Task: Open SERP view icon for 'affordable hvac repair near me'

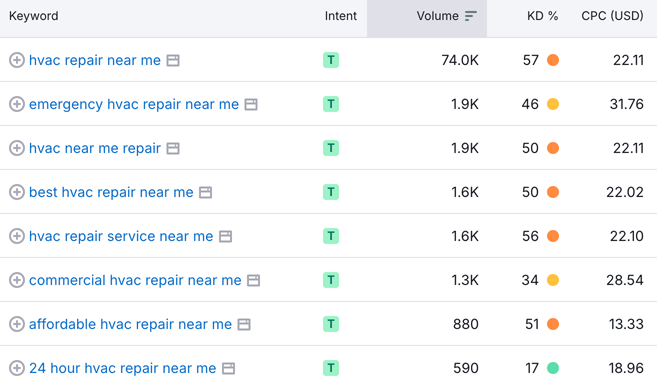Action: pyautogui.click(x=244, y=325)
